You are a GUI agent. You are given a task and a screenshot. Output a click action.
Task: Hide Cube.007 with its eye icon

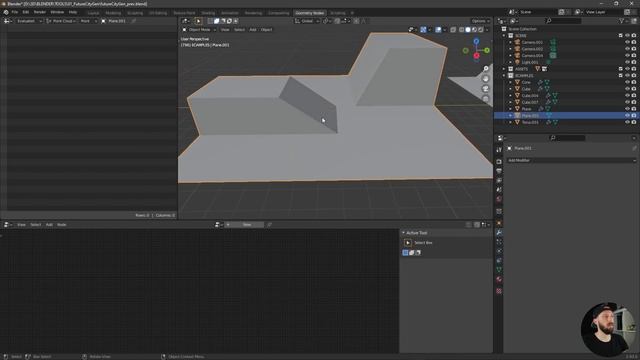click(x=627, y=102)
